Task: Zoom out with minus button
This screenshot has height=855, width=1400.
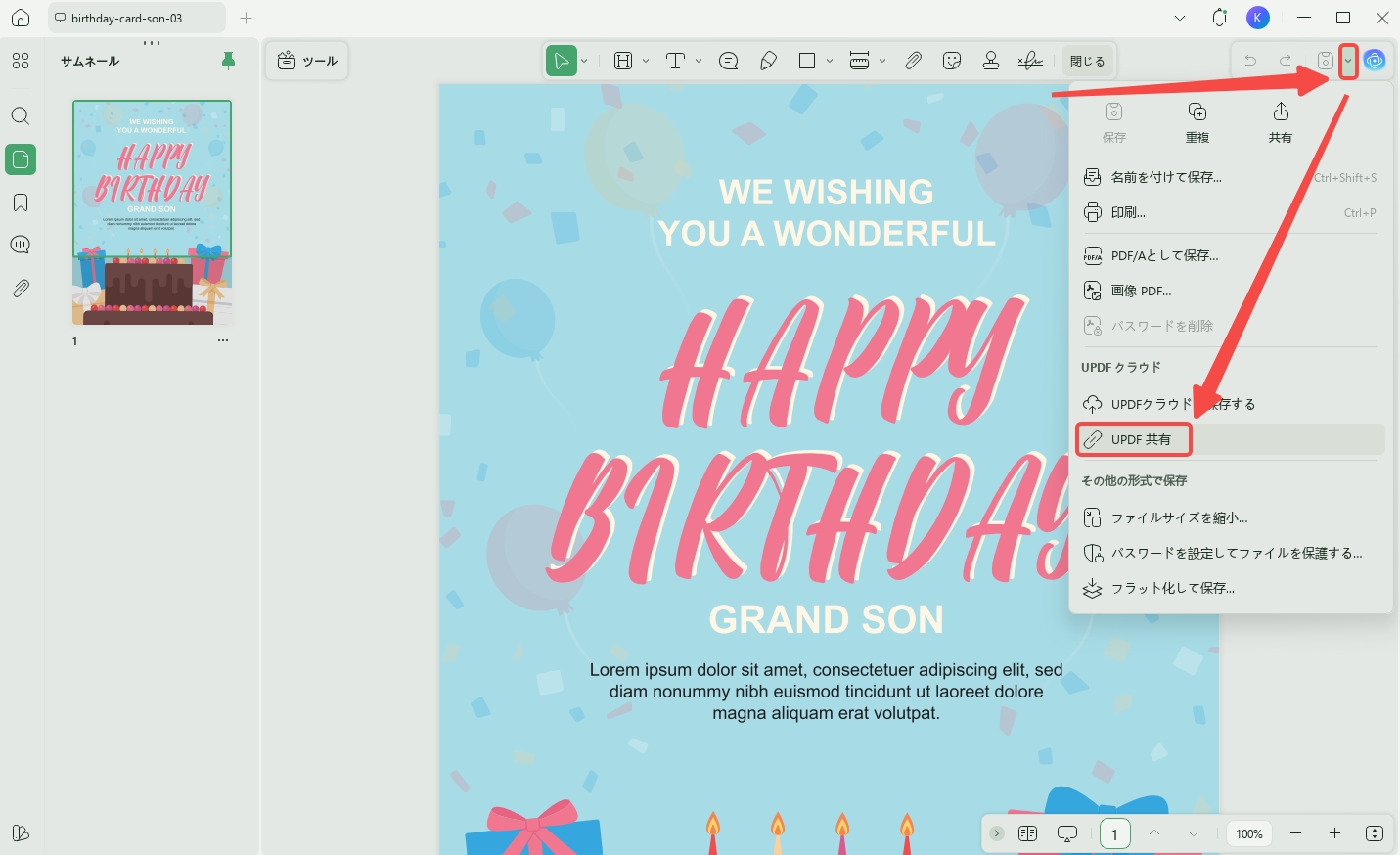Action: pyautogui.click(x=1295, y=833)
